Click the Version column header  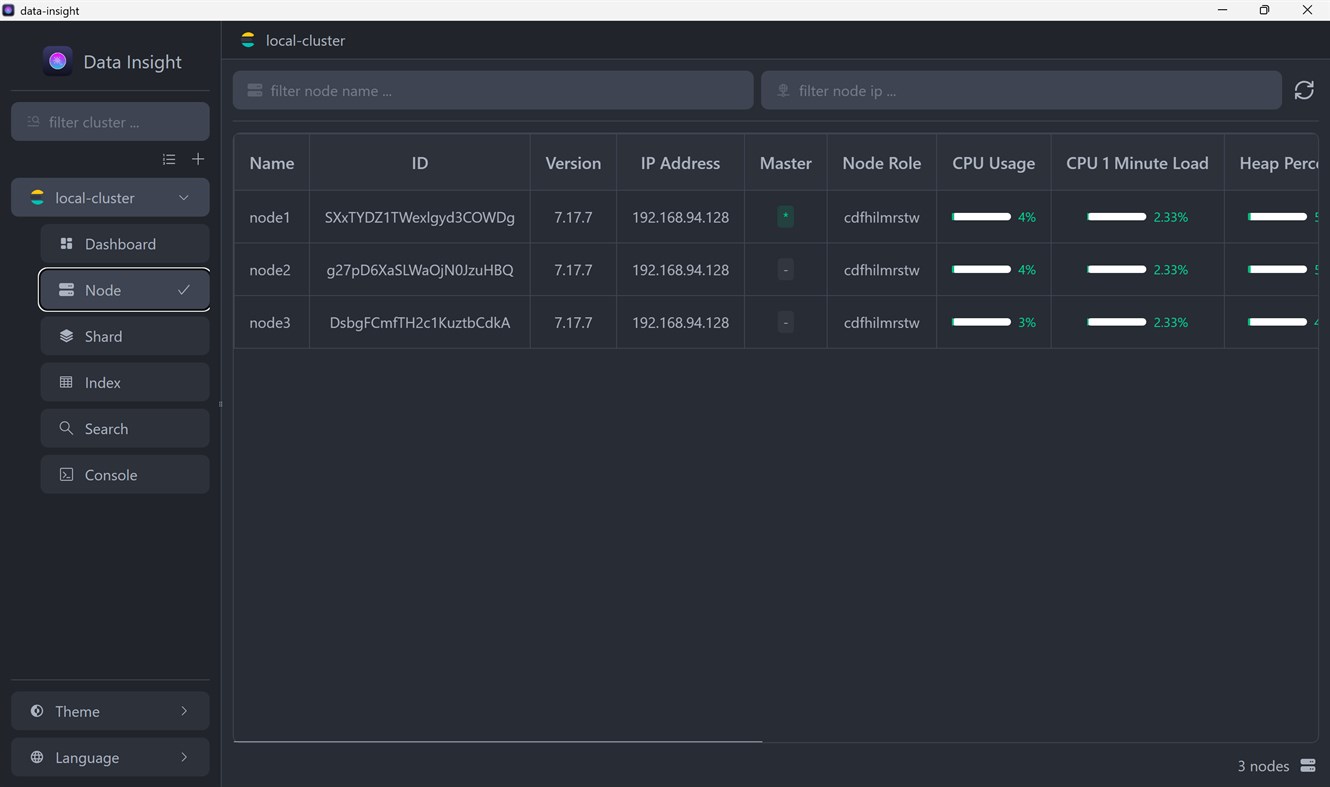573,163
